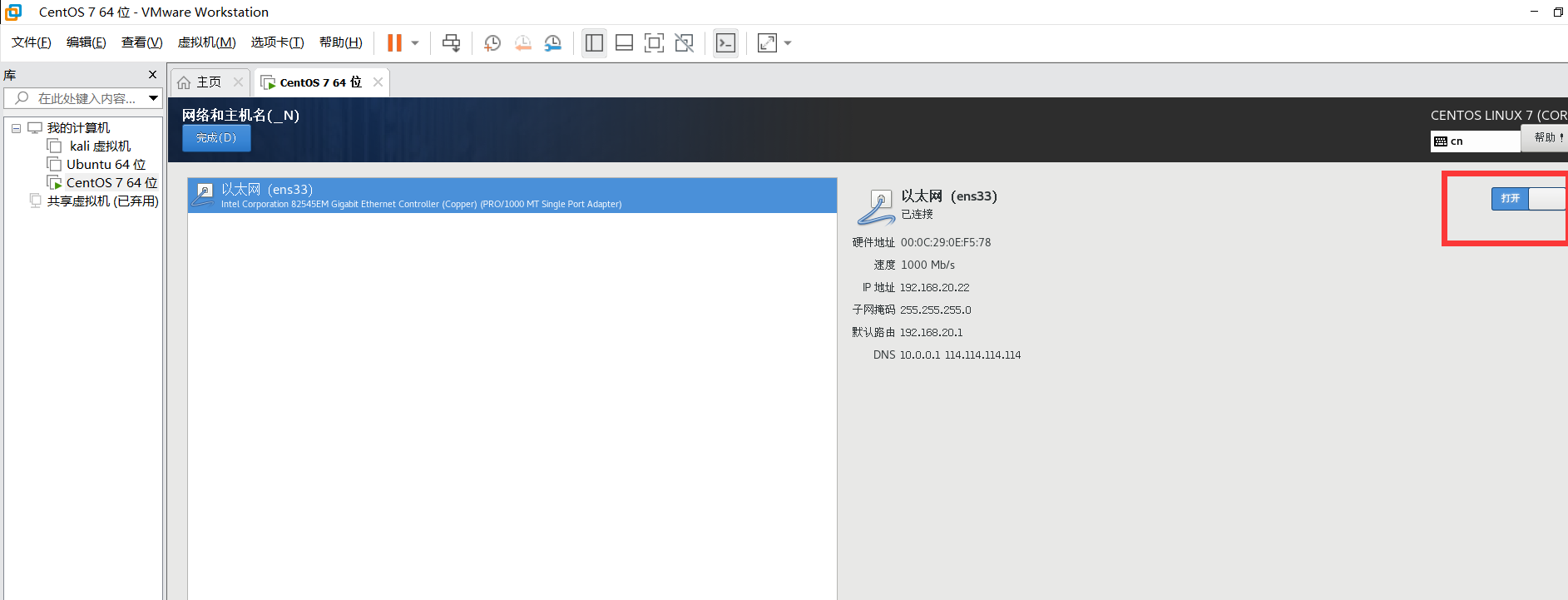1568x600 pixels.
Task: Open the 编辑(E) menu
Action: (87, 42)
